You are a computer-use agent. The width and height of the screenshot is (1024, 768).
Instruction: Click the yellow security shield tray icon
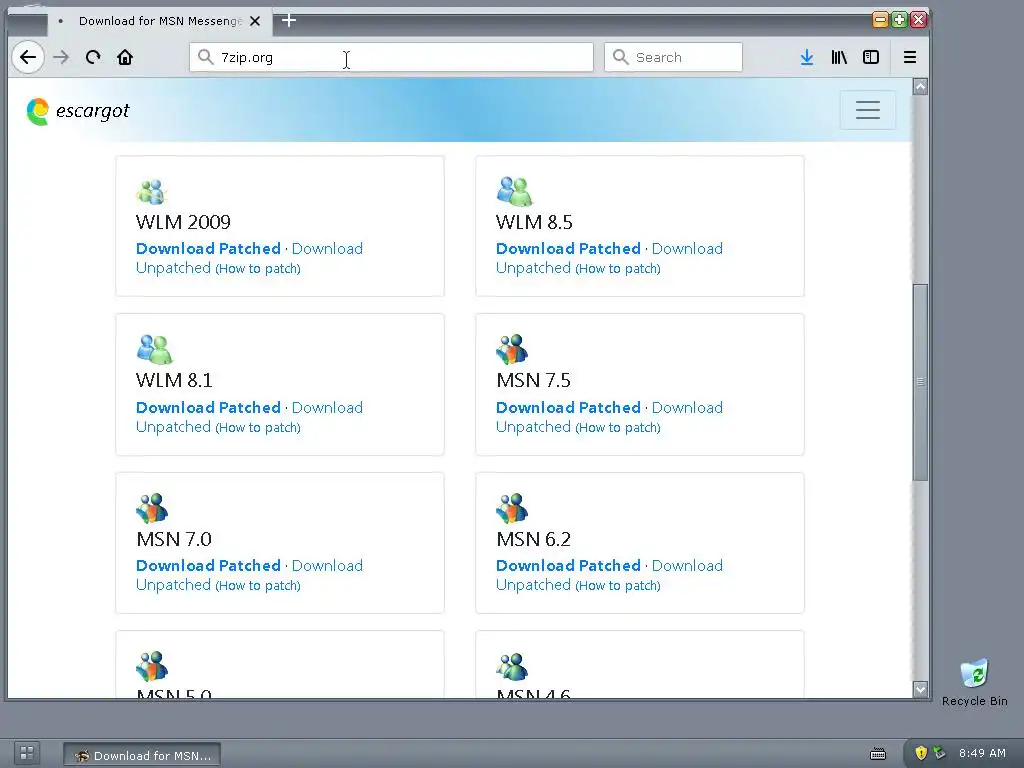coord(921,753)
